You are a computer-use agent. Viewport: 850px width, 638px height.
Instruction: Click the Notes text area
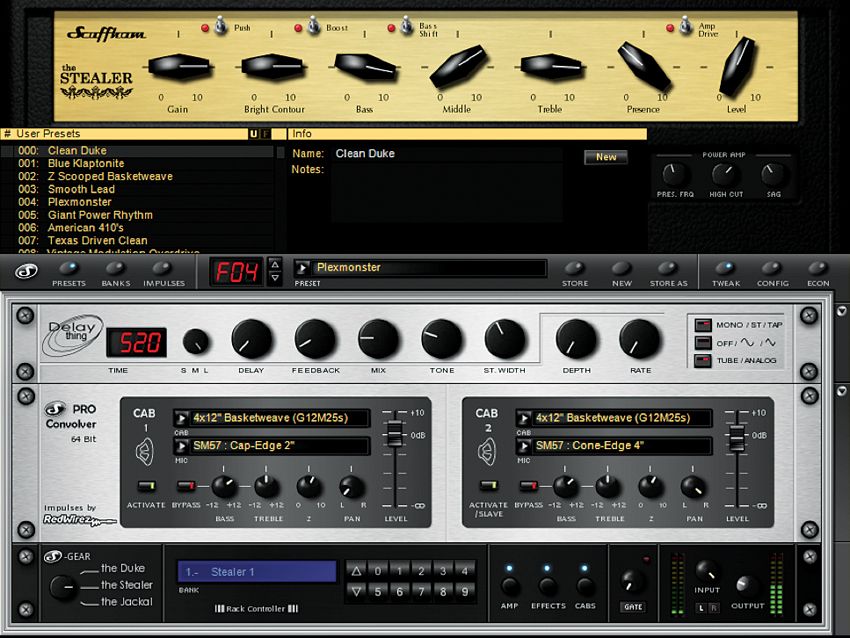447,192
